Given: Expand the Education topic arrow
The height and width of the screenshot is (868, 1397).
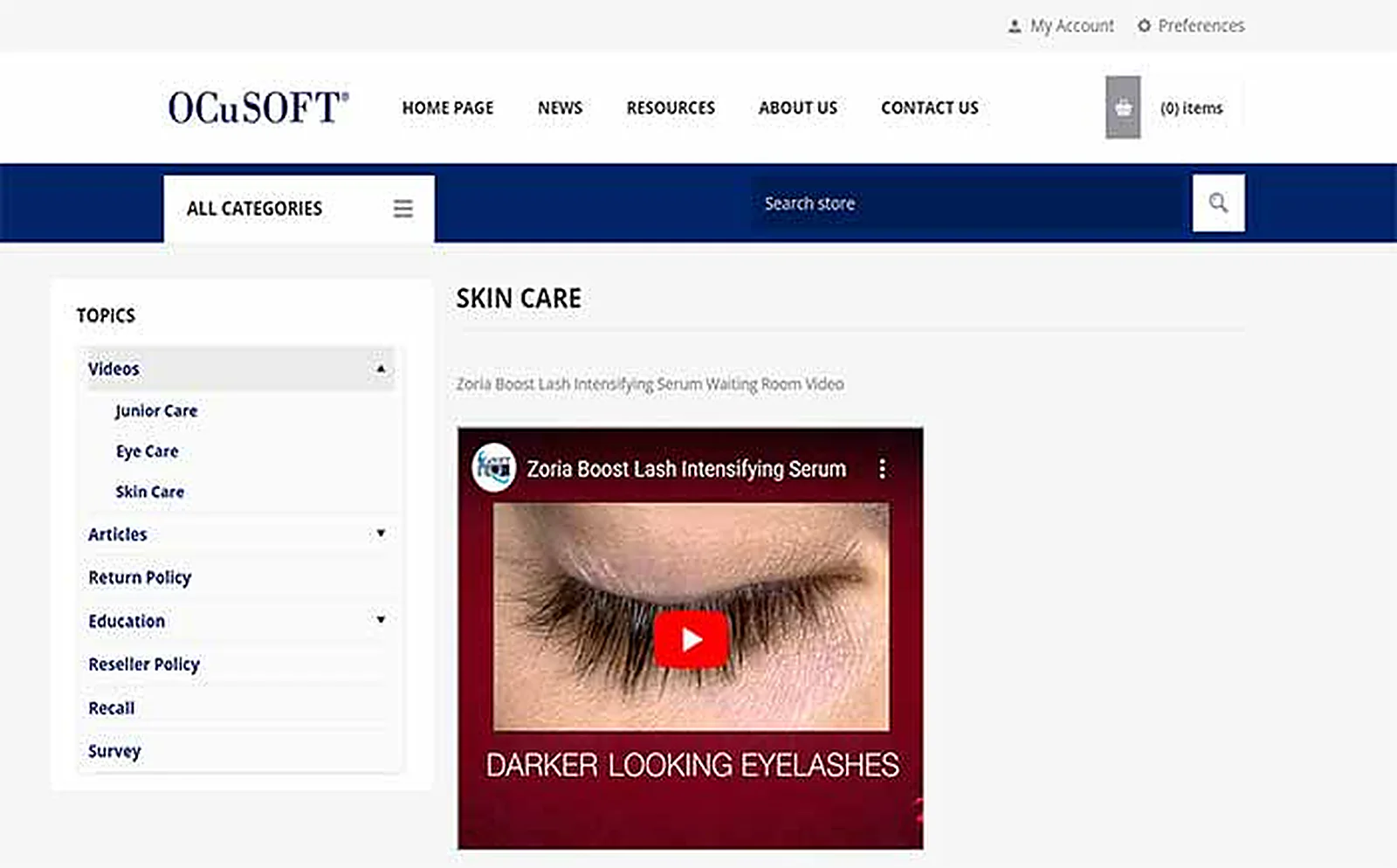Looking at the screenshot, I should point(381,619).
